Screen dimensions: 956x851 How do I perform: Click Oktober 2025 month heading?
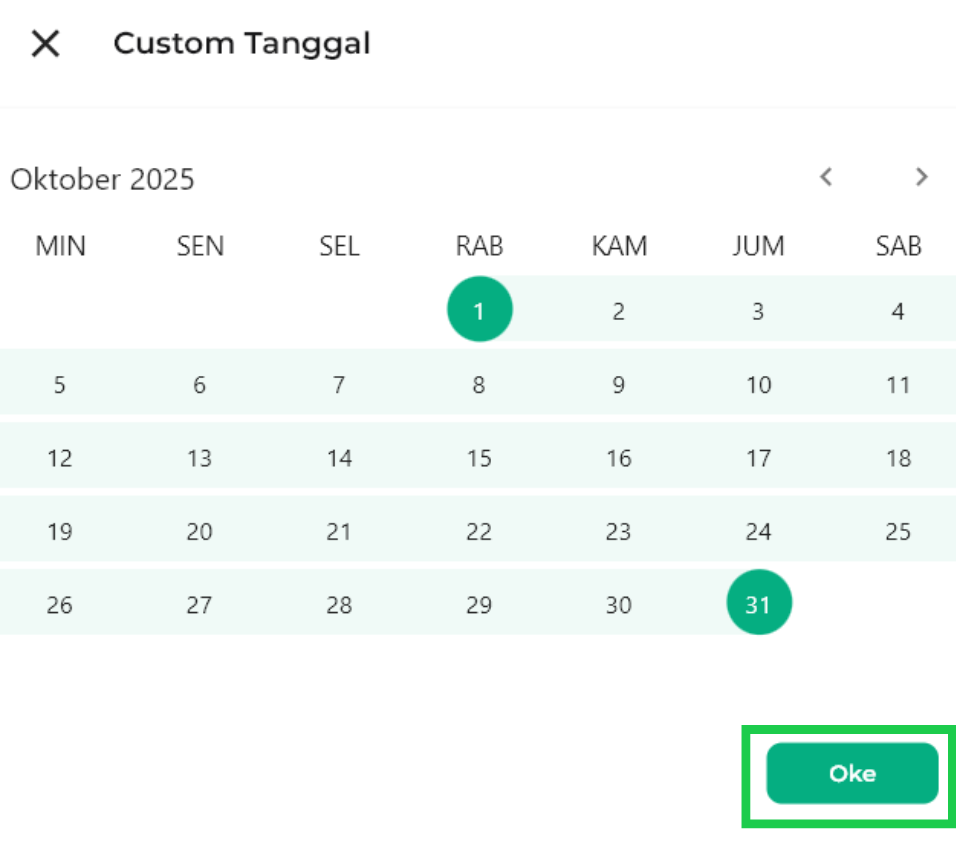pos(102,180)
